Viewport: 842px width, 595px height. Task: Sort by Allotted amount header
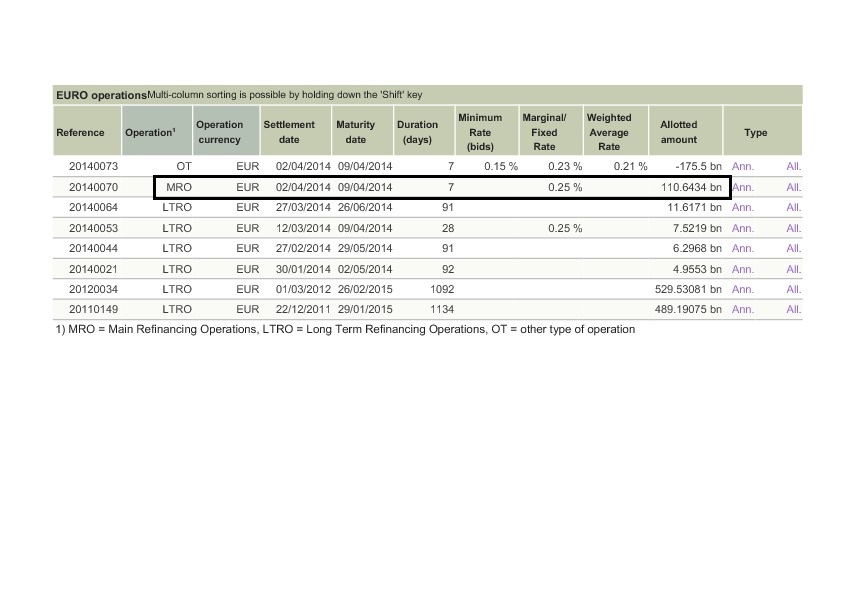(686, 131)
